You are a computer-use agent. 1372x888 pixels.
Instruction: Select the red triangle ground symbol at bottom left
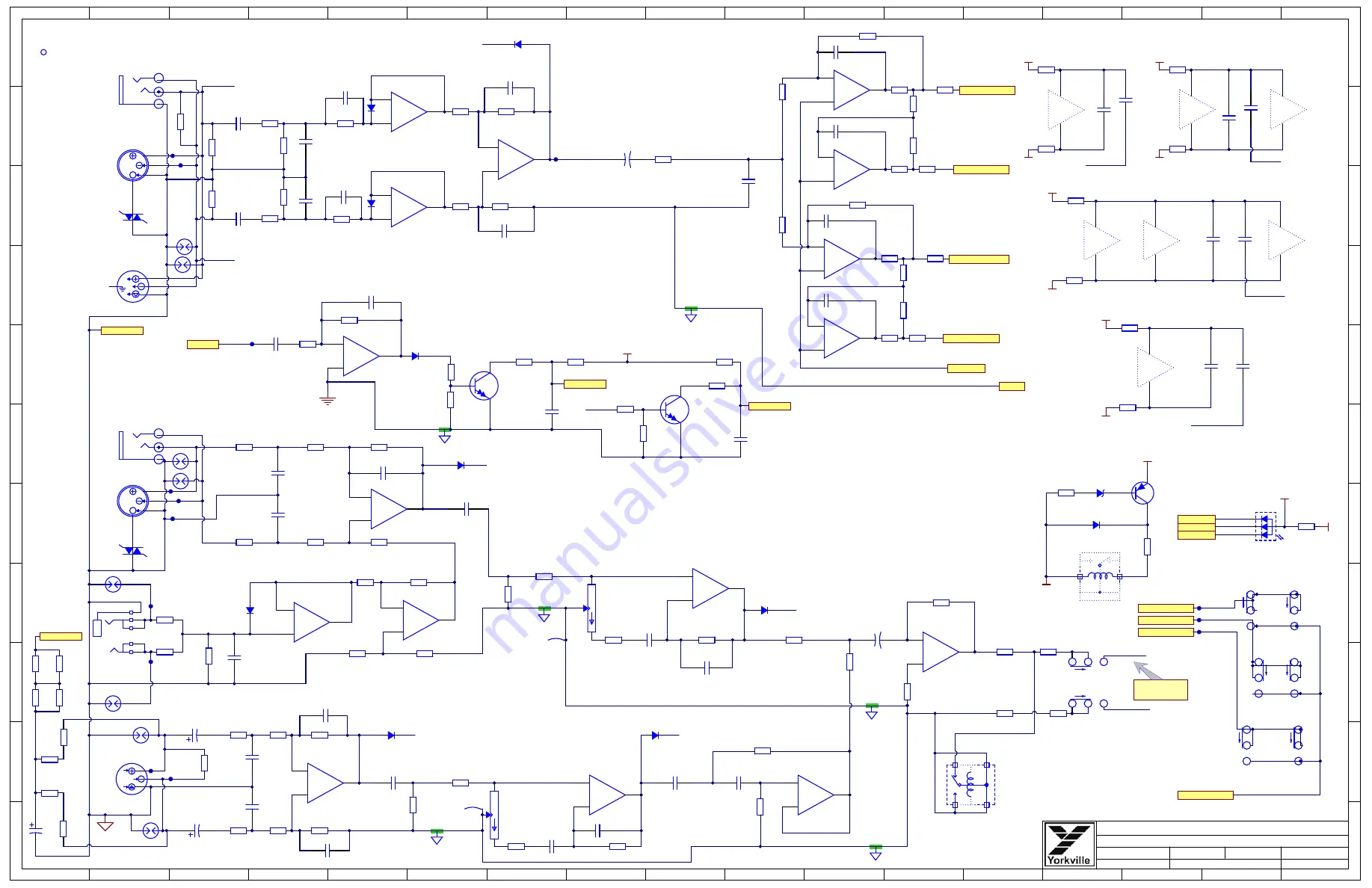click(105, 825)
